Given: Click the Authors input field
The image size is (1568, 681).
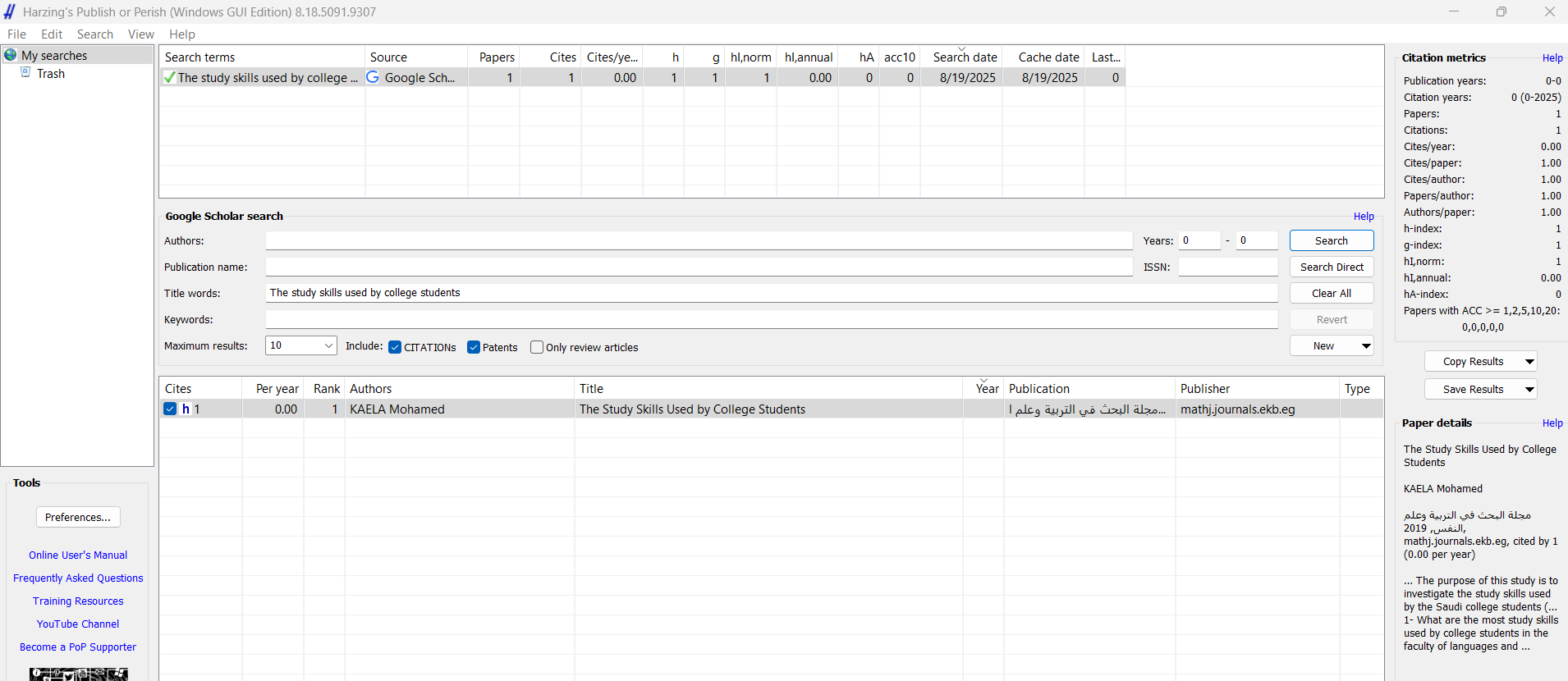Looking at the screenshot, I should 699,240.
